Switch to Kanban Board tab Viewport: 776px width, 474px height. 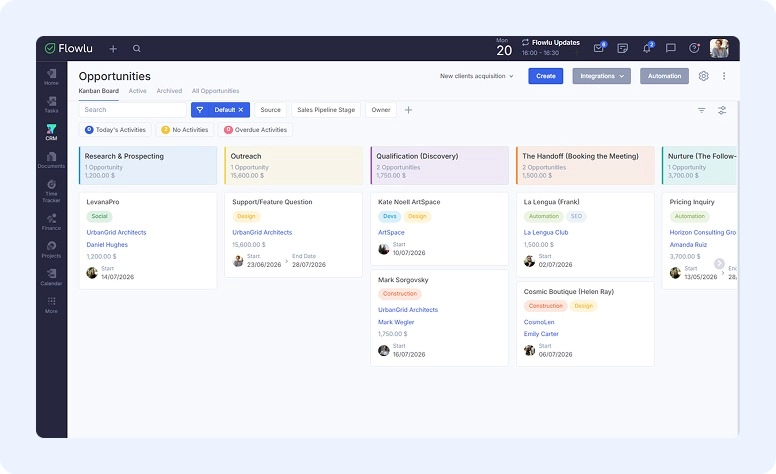tap(98, 91)
